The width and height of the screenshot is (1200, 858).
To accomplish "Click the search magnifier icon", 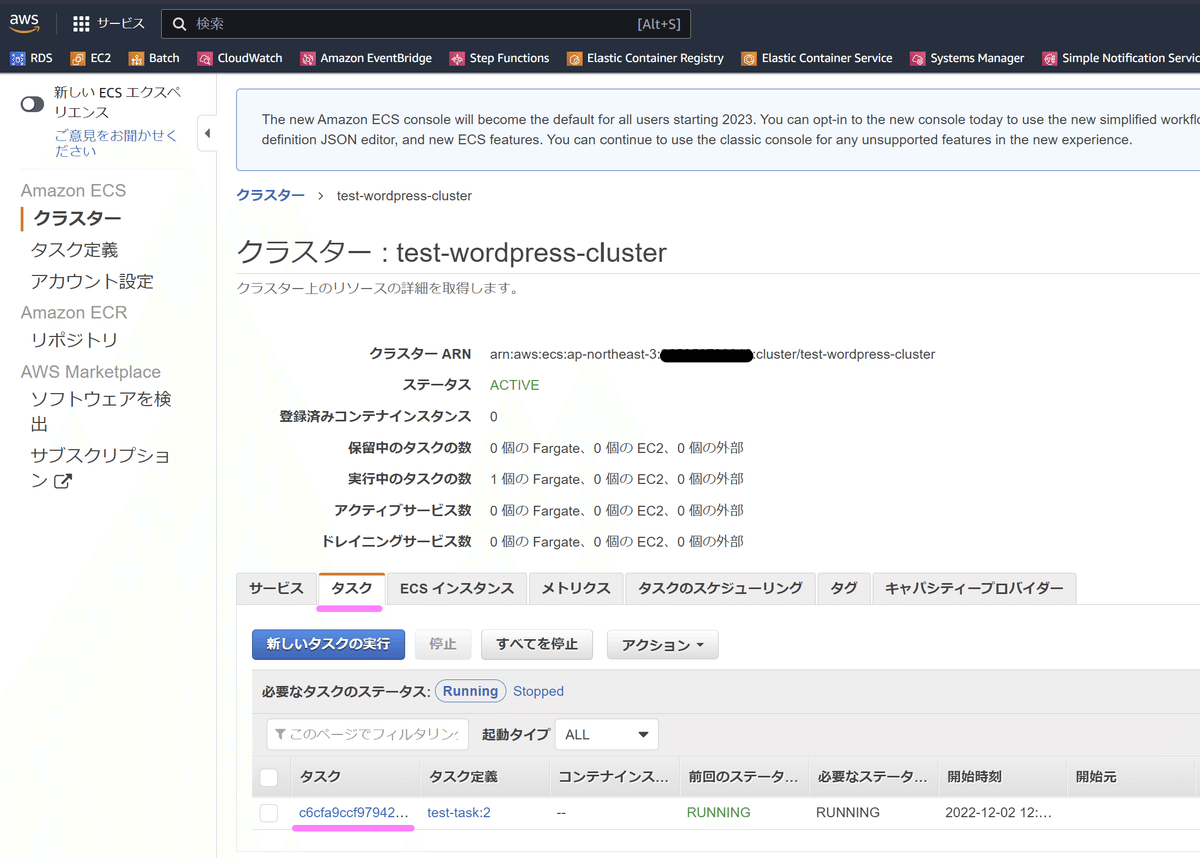I will [180, 23].
